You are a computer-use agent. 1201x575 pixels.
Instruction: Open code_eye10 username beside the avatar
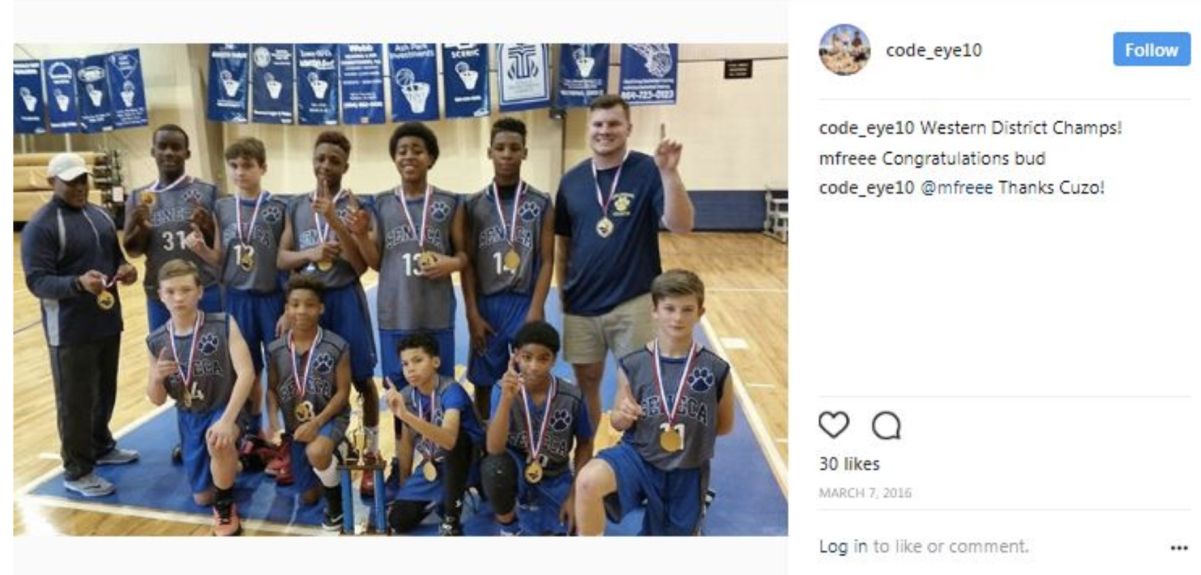click(x=934, y=51)
